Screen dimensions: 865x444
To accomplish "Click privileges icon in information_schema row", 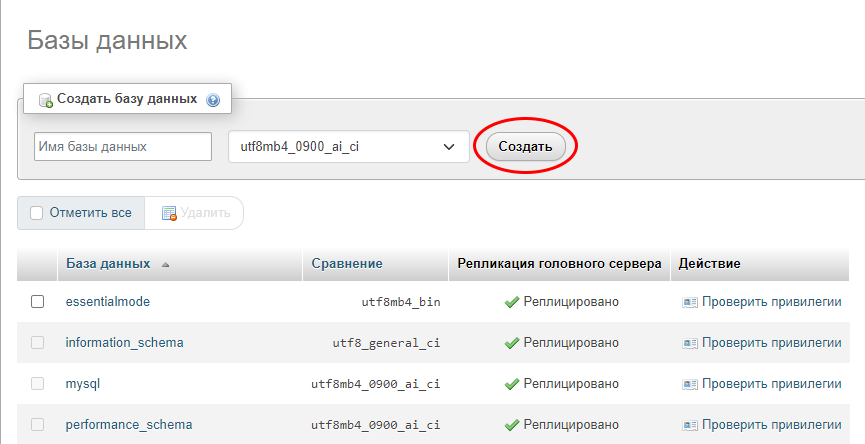I will tap(689, 343).
